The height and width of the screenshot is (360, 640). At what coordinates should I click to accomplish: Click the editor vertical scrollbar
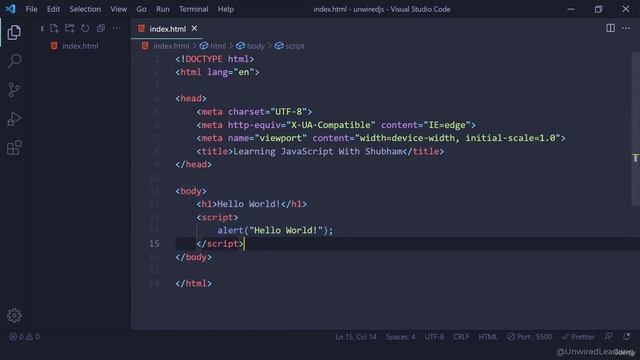point(636,129)
